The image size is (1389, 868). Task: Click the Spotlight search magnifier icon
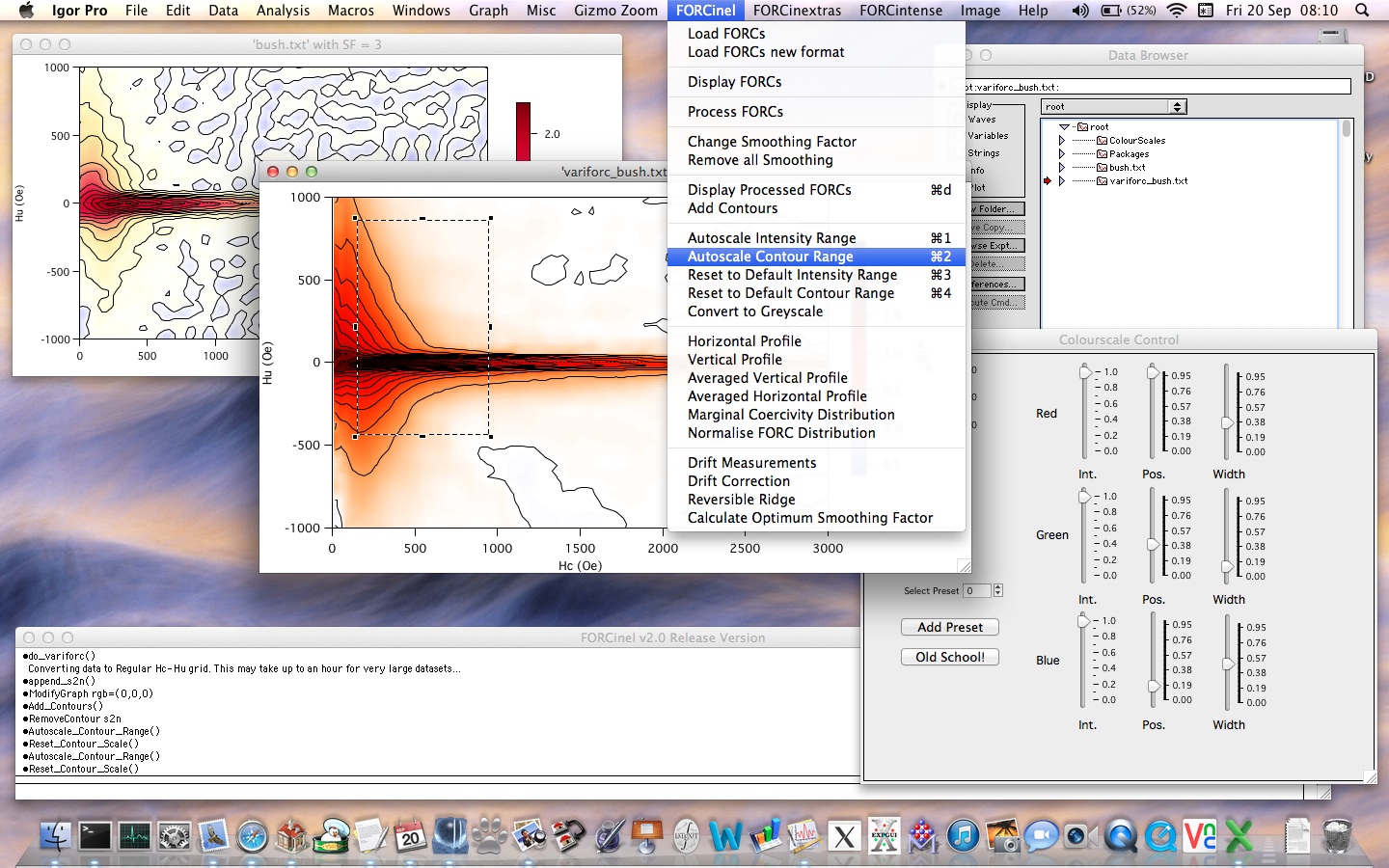pyautogui.click(x=1362, y=11)
